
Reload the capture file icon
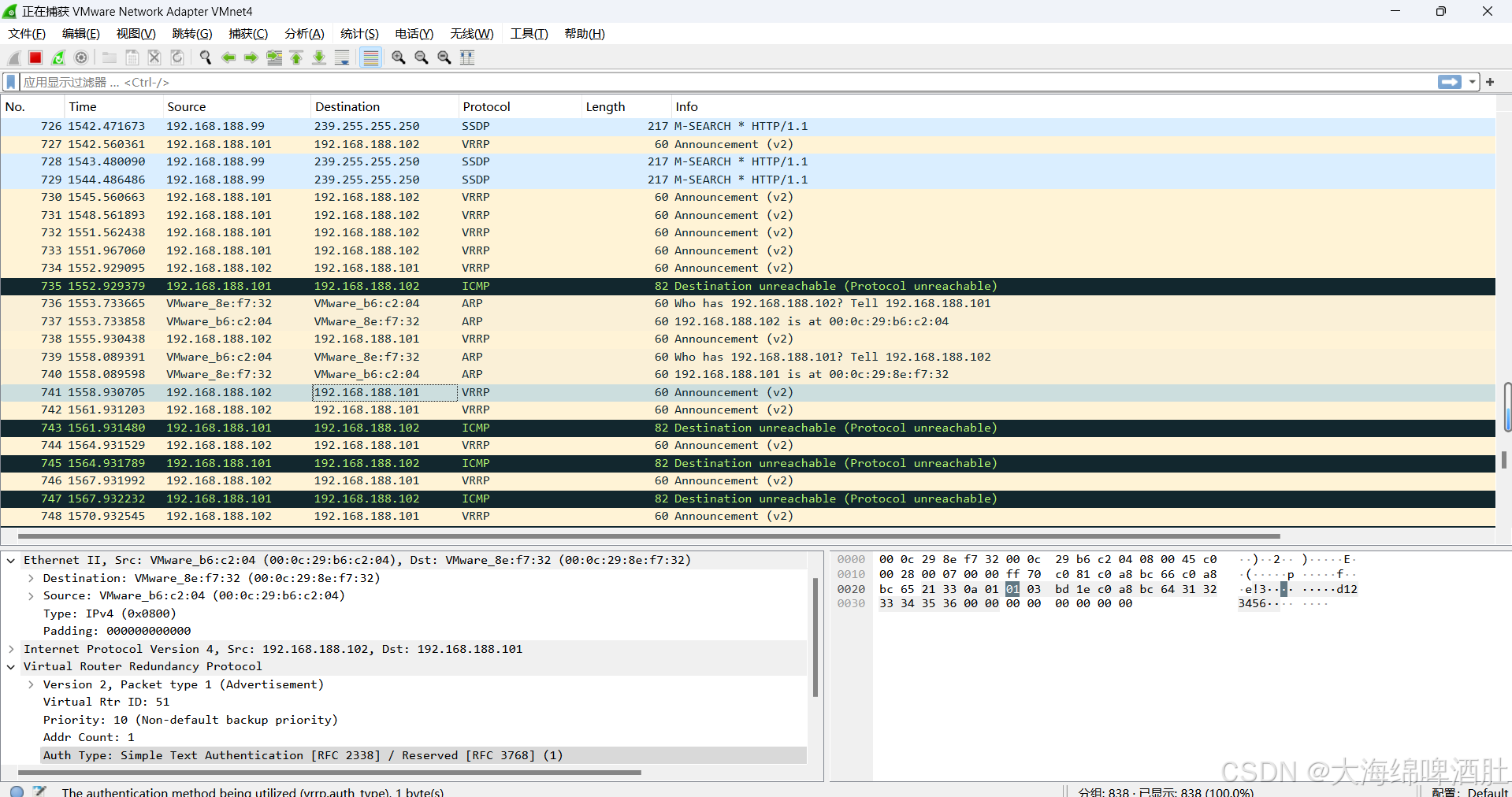[x=177, y=57]
